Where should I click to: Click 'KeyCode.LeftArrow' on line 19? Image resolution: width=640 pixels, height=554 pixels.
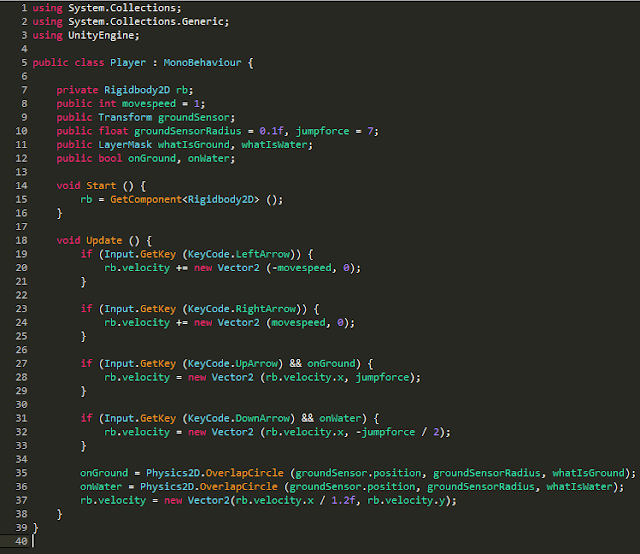(239, 254)
